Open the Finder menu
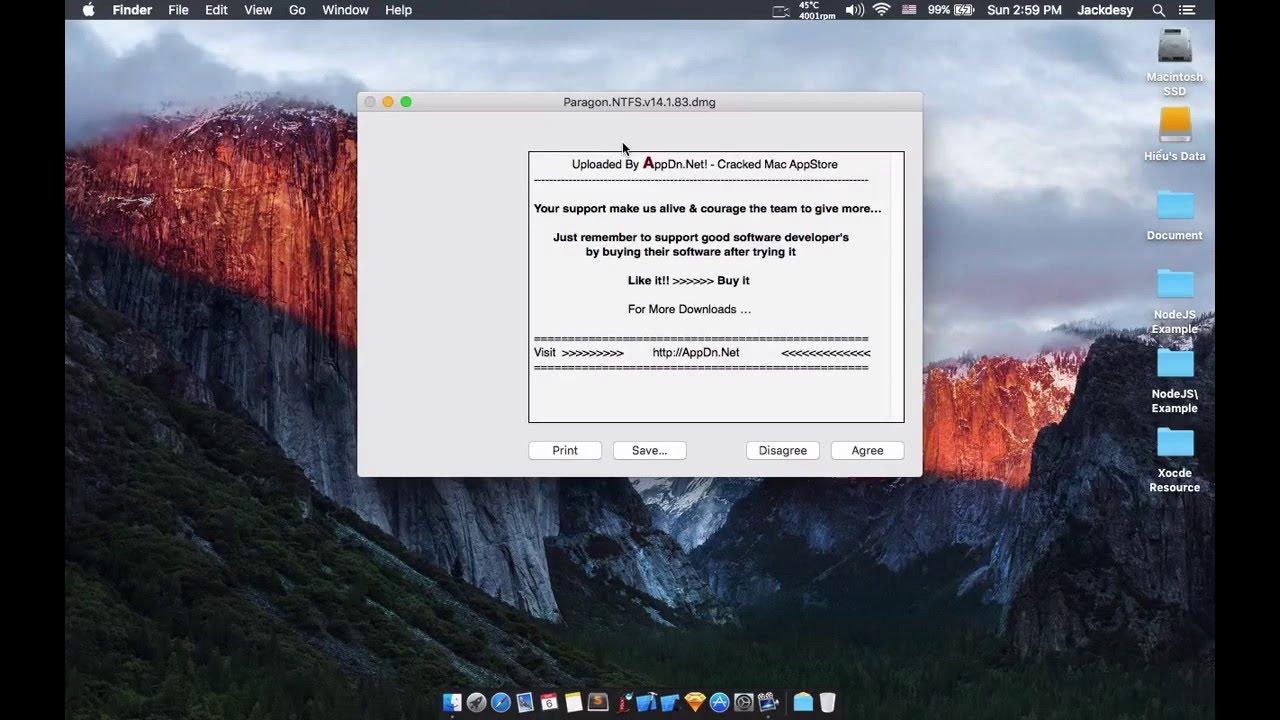Screen dimensions: 1280x720 tap(132, 10)
